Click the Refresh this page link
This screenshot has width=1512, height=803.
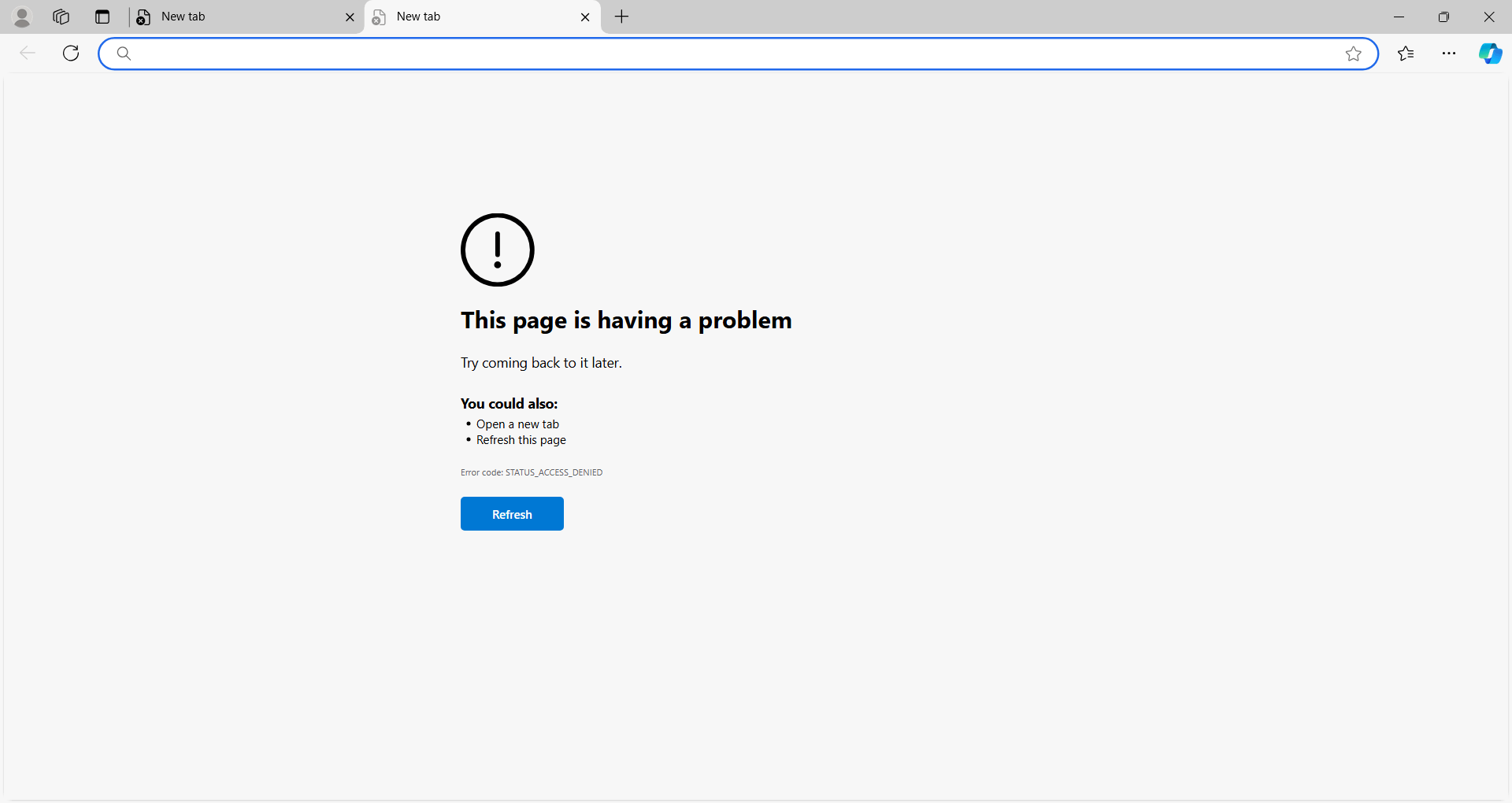click(x=521, y=439)
